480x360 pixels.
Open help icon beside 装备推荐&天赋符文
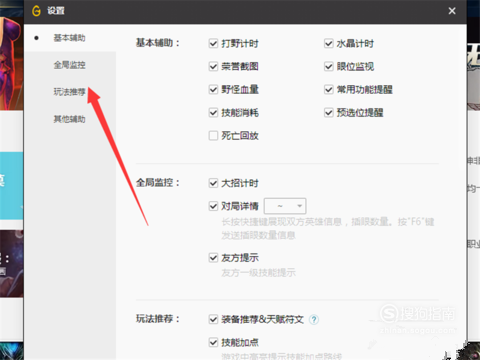pos(314,320)
